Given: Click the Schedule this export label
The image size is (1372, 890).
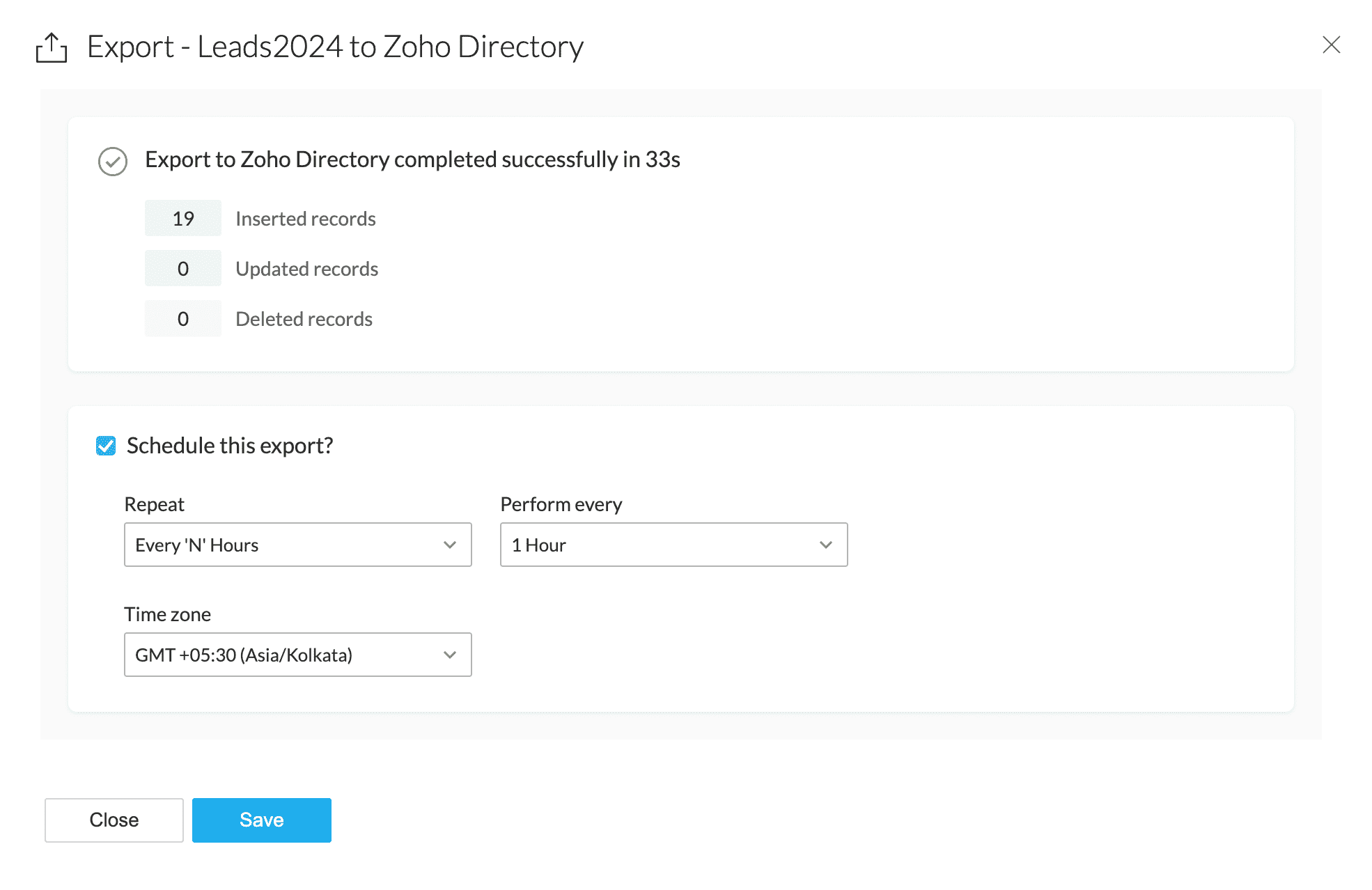Looking at the screenshot, I should click(x=230, y=446).
